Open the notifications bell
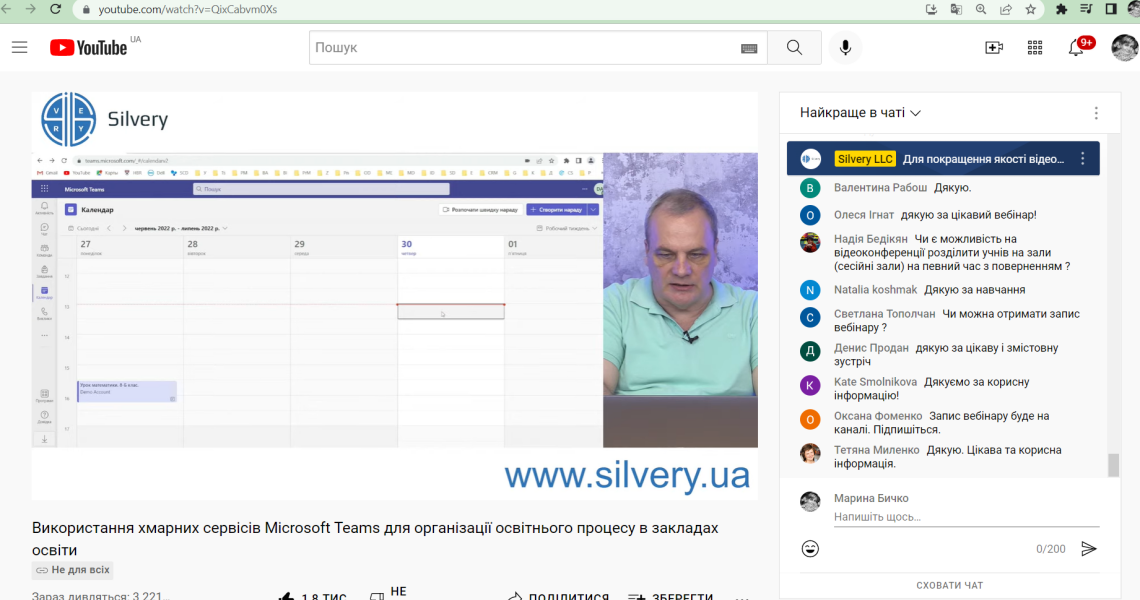This screenshot has width=1140, height=600. click(1076, 48)
